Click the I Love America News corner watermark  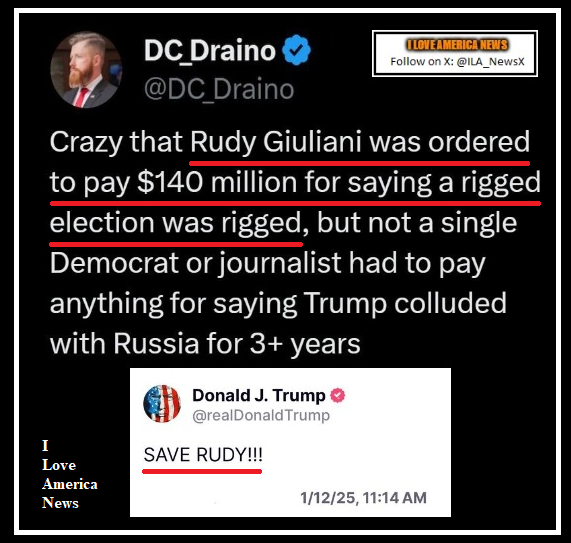point(70,474)
